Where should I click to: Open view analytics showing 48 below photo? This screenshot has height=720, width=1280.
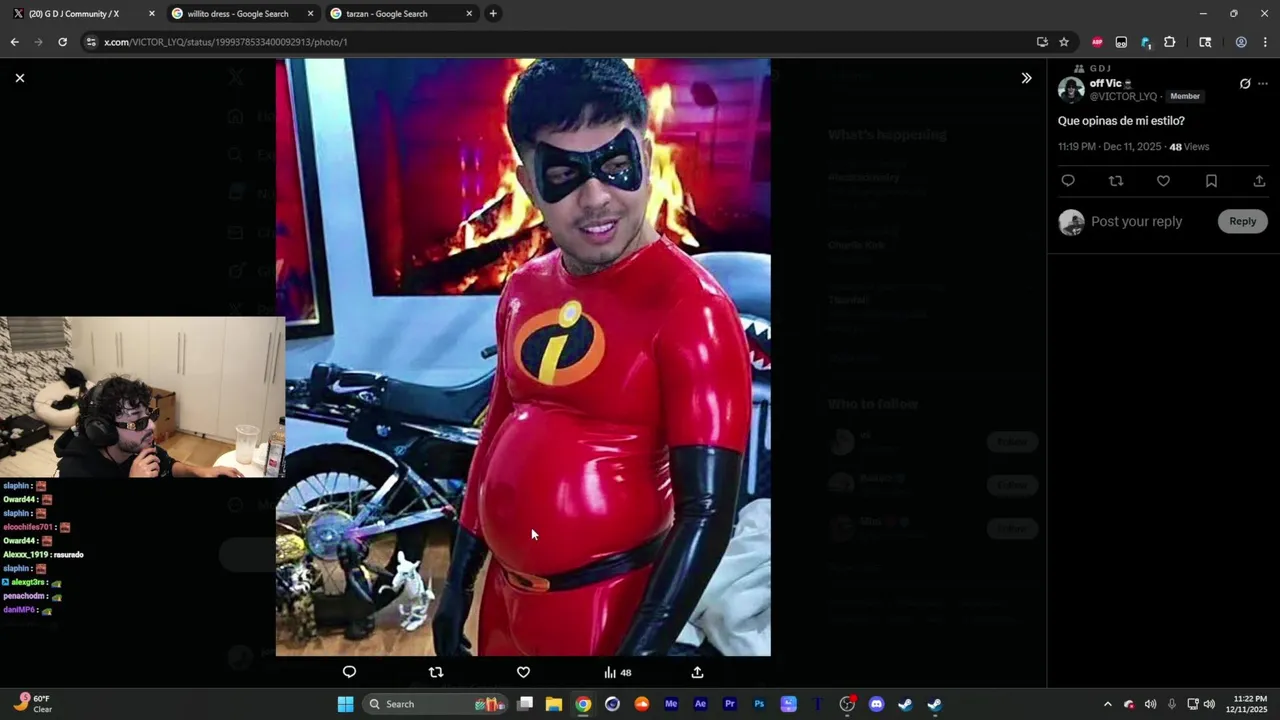point(617,672)
